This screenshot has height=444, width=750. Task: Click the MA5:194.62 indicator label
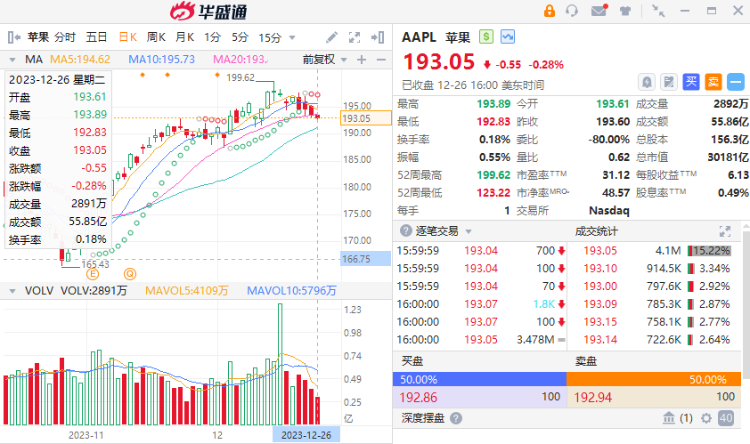pos(80,59)
